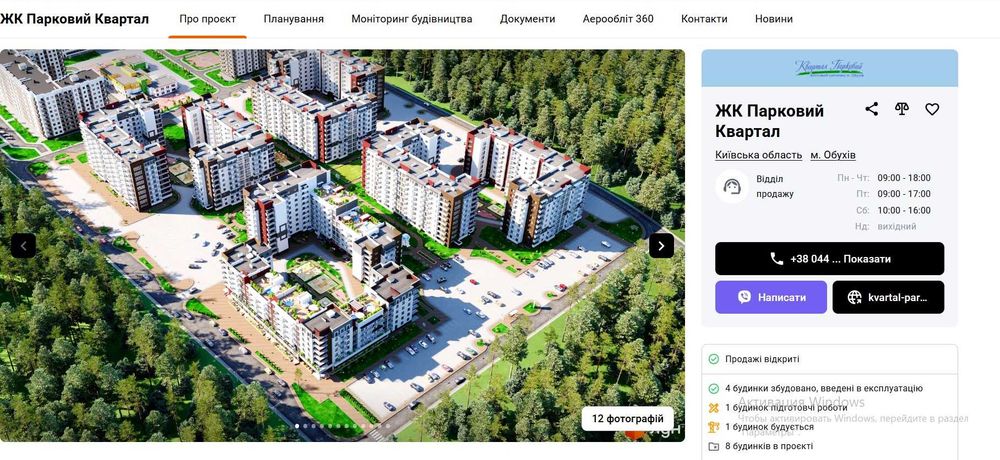Open Планування tab
The height and width of the screenshot is (460, 1000).
293,19
